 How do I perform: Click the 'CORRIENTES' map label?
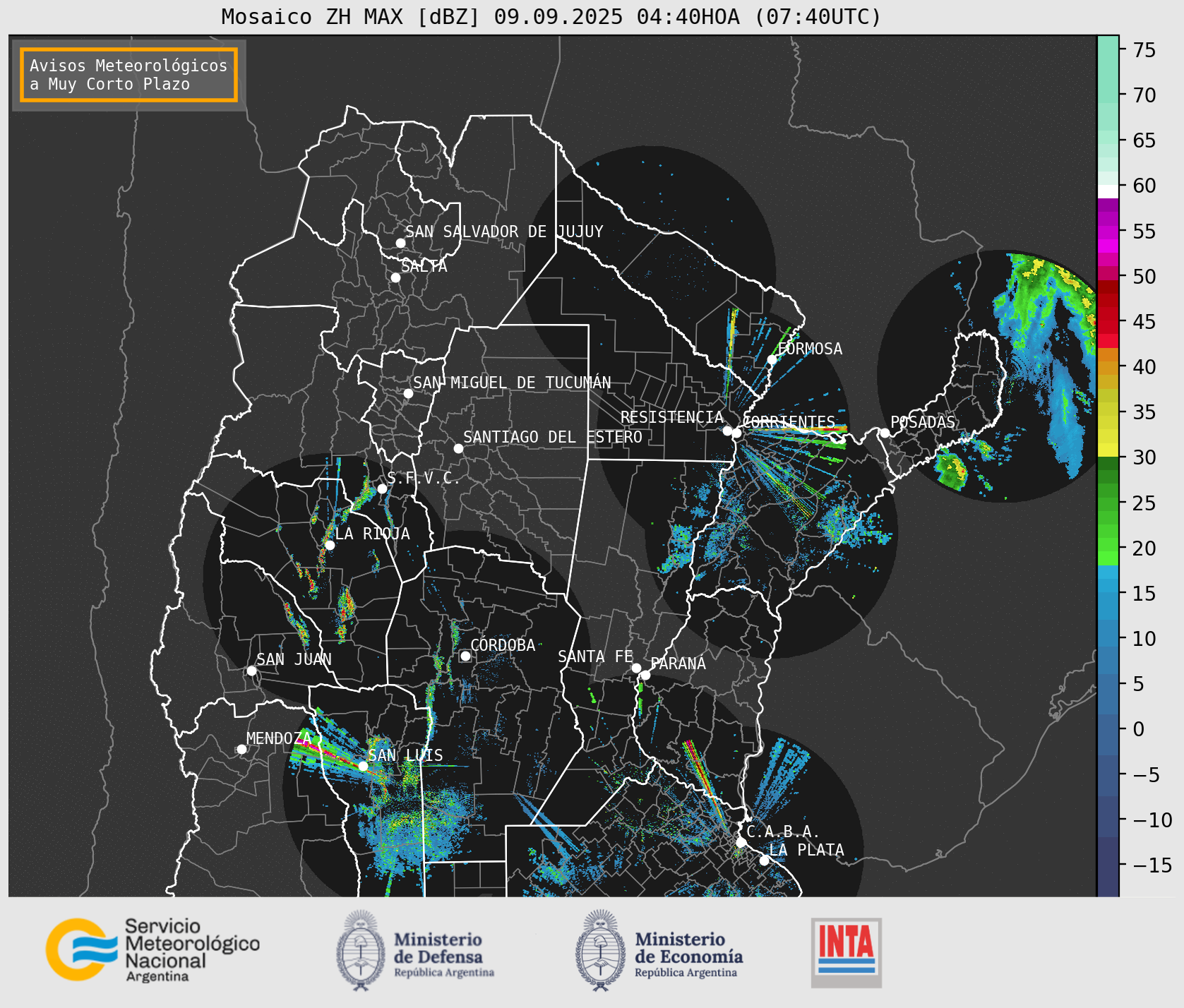[789, 422]
